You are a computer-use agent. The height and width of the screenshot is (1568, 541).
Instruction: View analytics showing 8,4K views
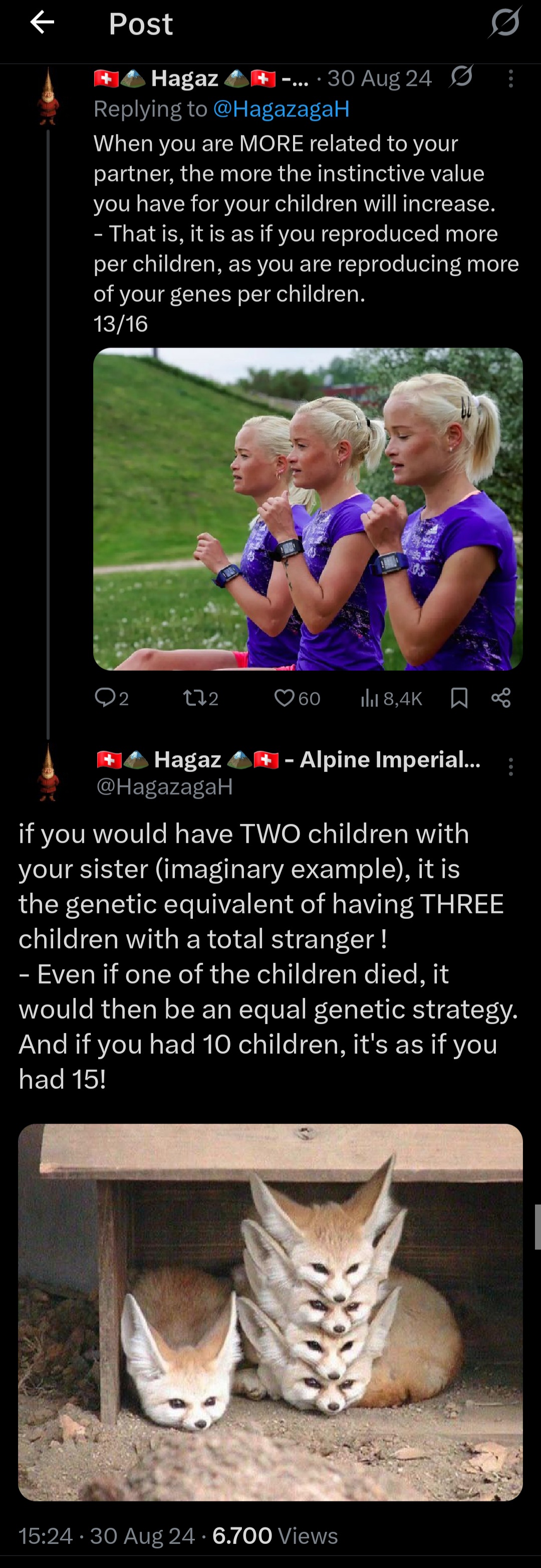[391, 698]
